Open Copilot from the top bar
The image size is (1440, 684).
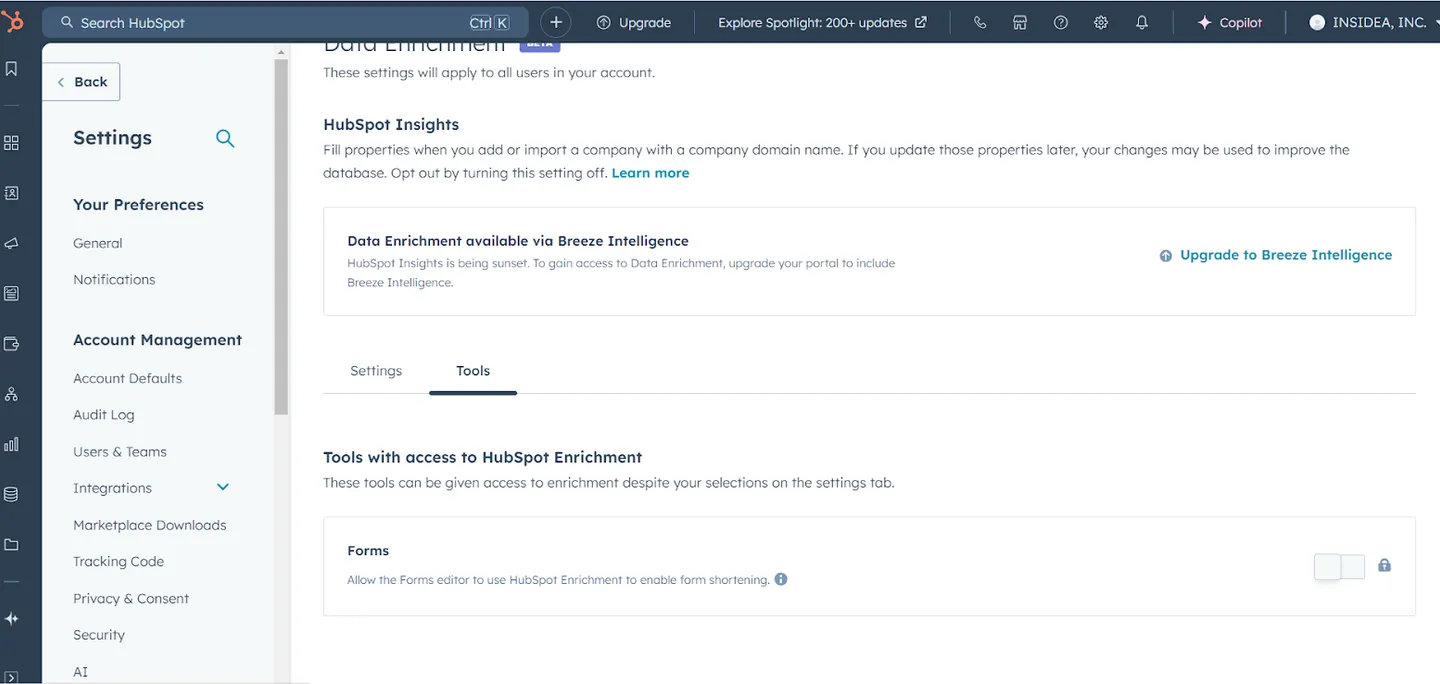pyautogui.click(x=1229, y=22)
